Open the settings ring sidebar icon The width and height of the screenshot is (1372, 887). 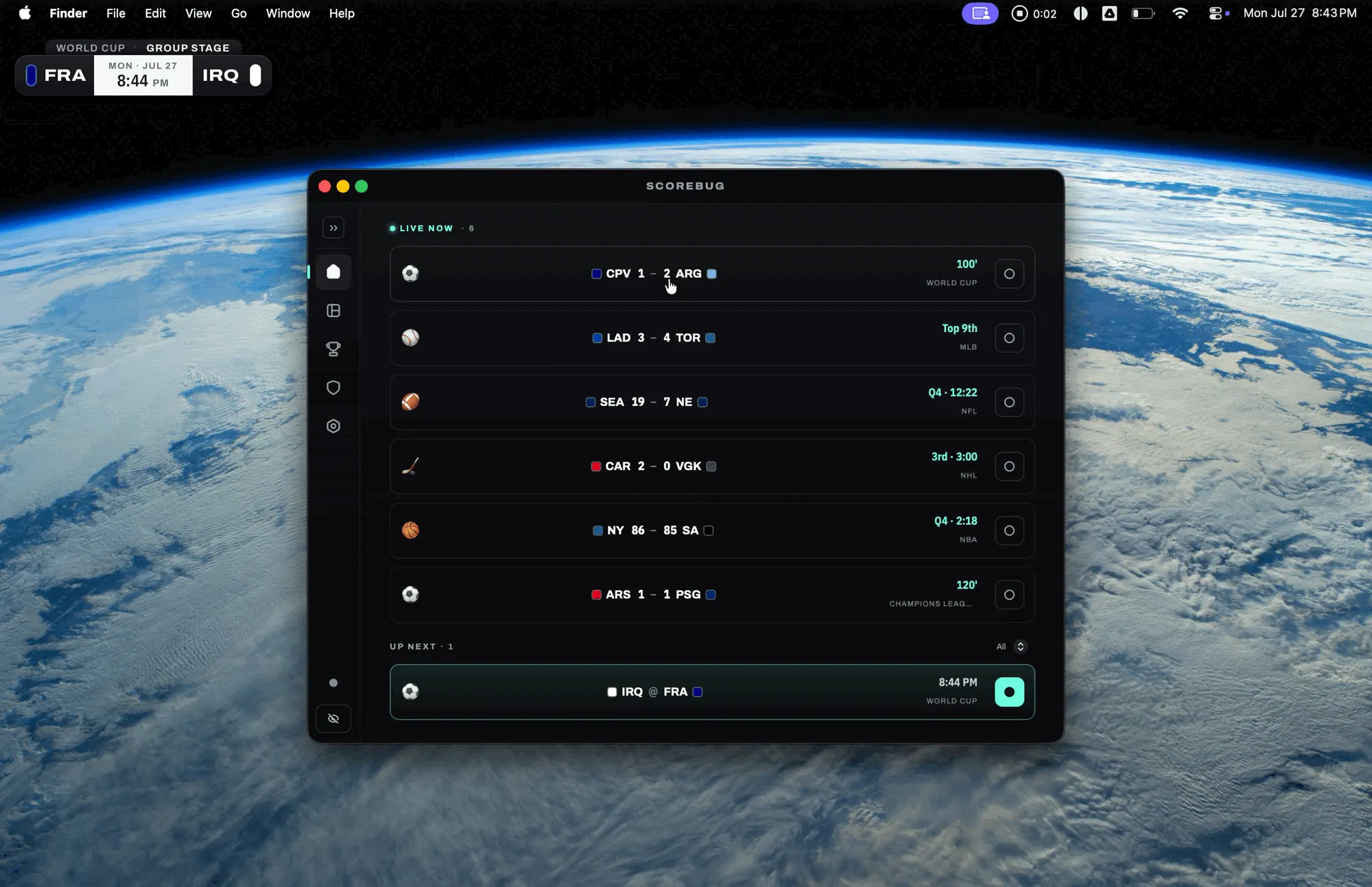(333, 426)
